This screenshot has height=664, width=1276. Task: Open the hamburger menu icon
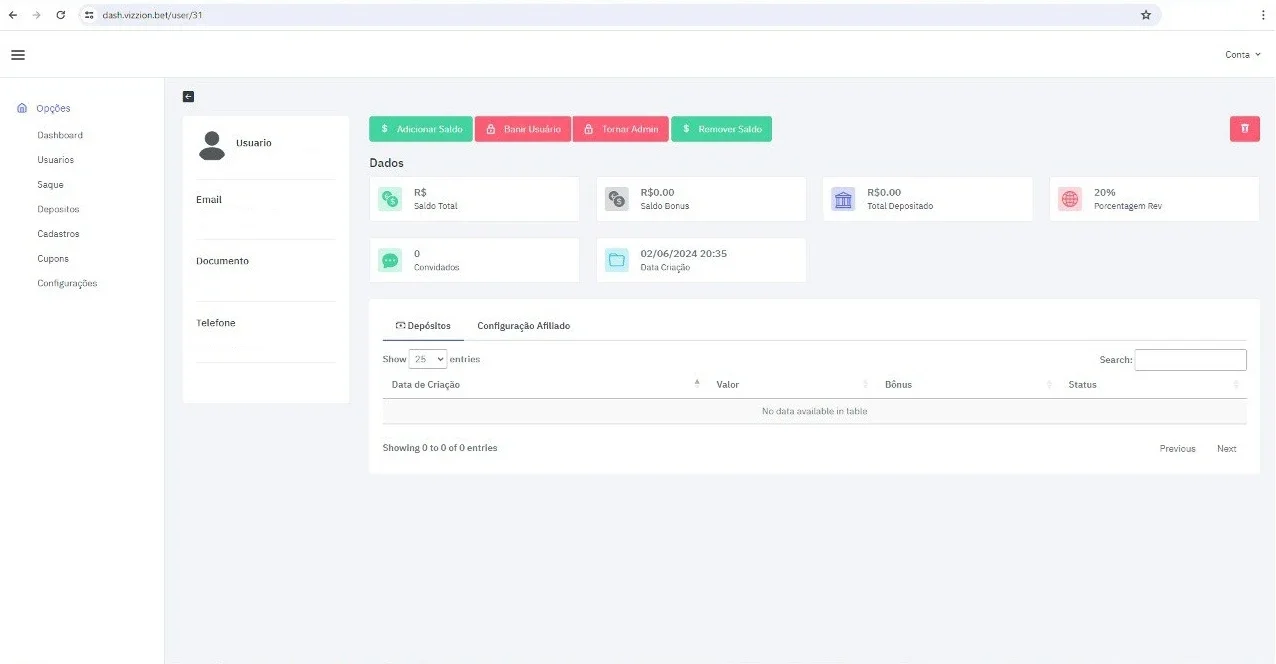[x=18, y=55]
